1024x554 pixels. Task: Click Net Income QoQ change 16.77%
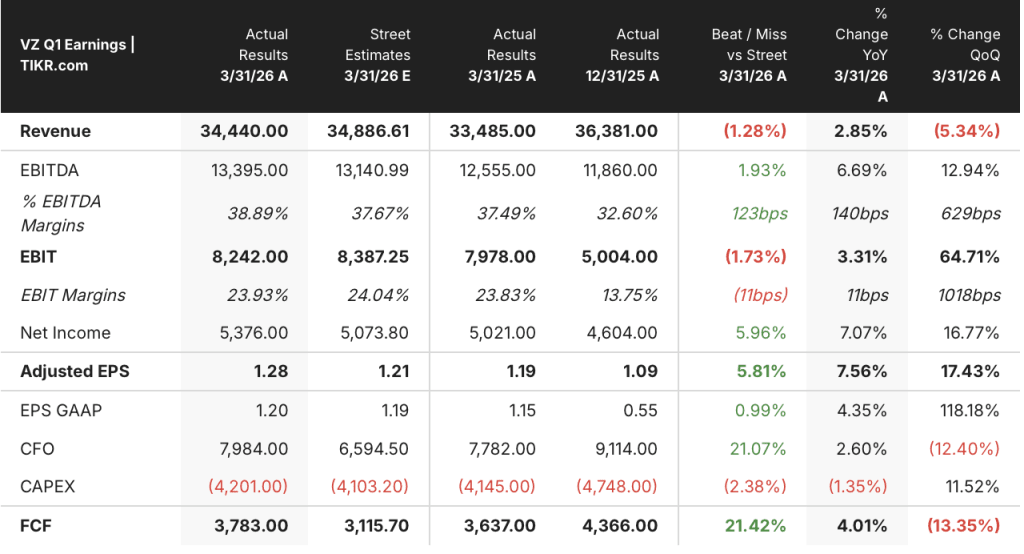[971, 333]
